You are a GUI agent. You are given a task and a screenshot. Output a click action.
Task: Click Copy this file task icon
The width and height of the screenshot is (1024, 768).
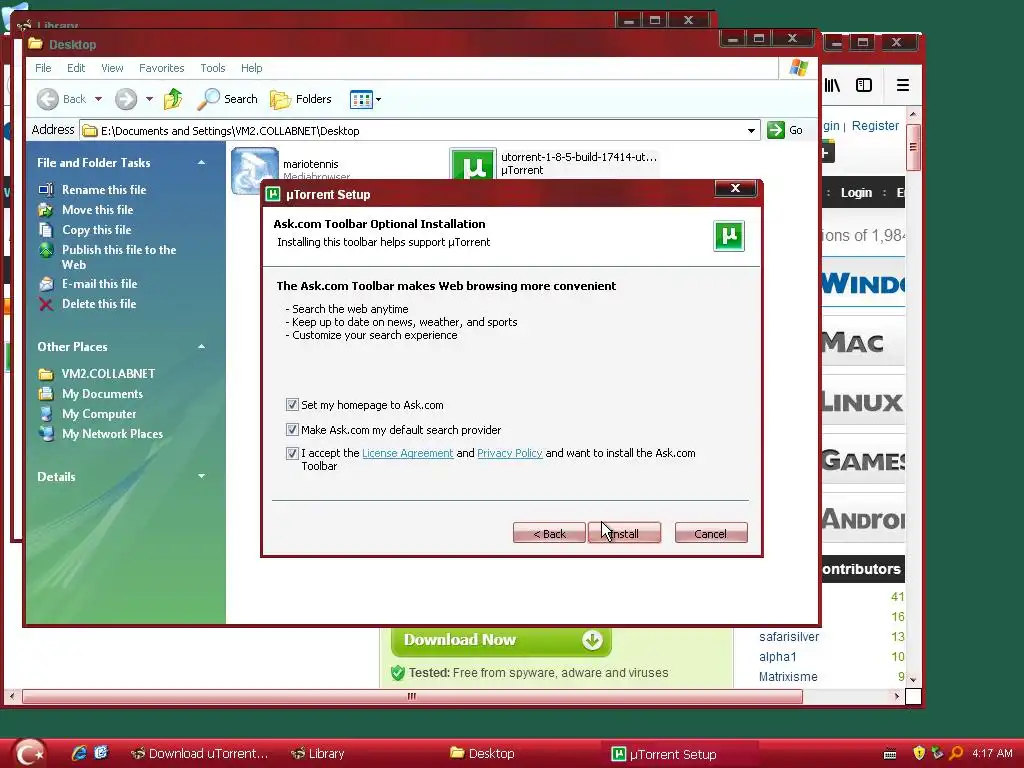(x=46, y=230)
